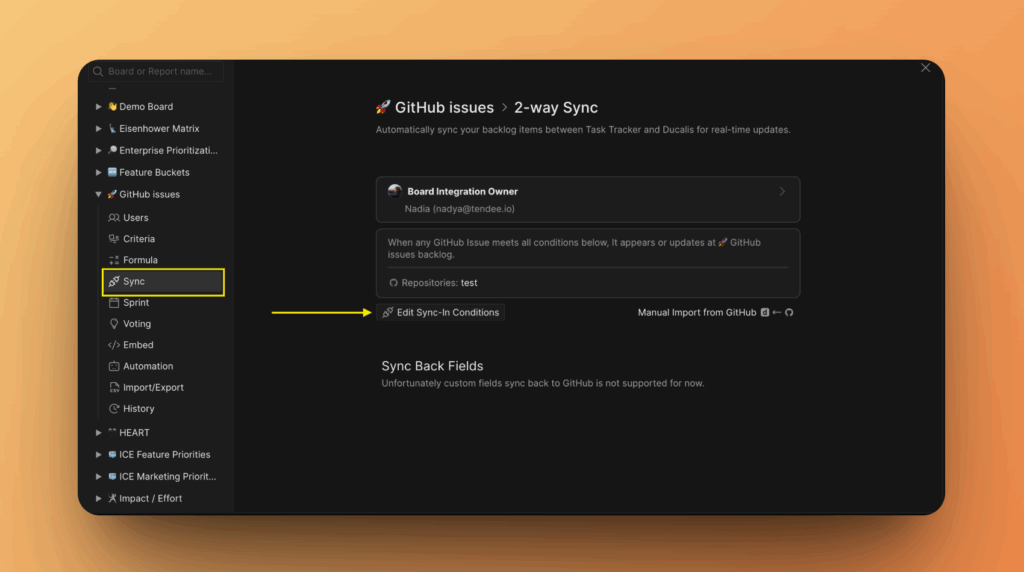Click the Sprint icon in sidebar
Viewport: 1024px width, 572px height.
[114, 302]
